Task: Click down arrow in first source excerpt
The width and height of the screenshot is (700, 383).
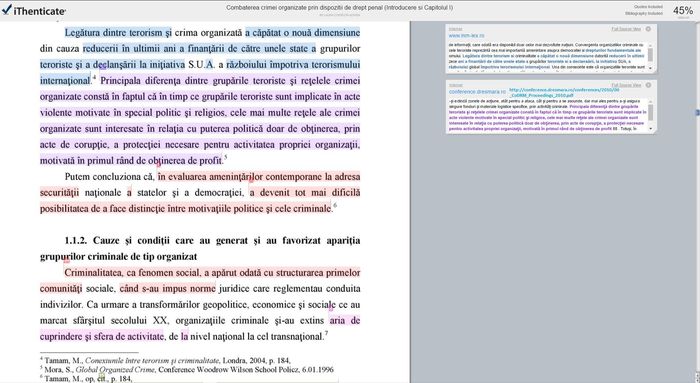Action: 650,68
